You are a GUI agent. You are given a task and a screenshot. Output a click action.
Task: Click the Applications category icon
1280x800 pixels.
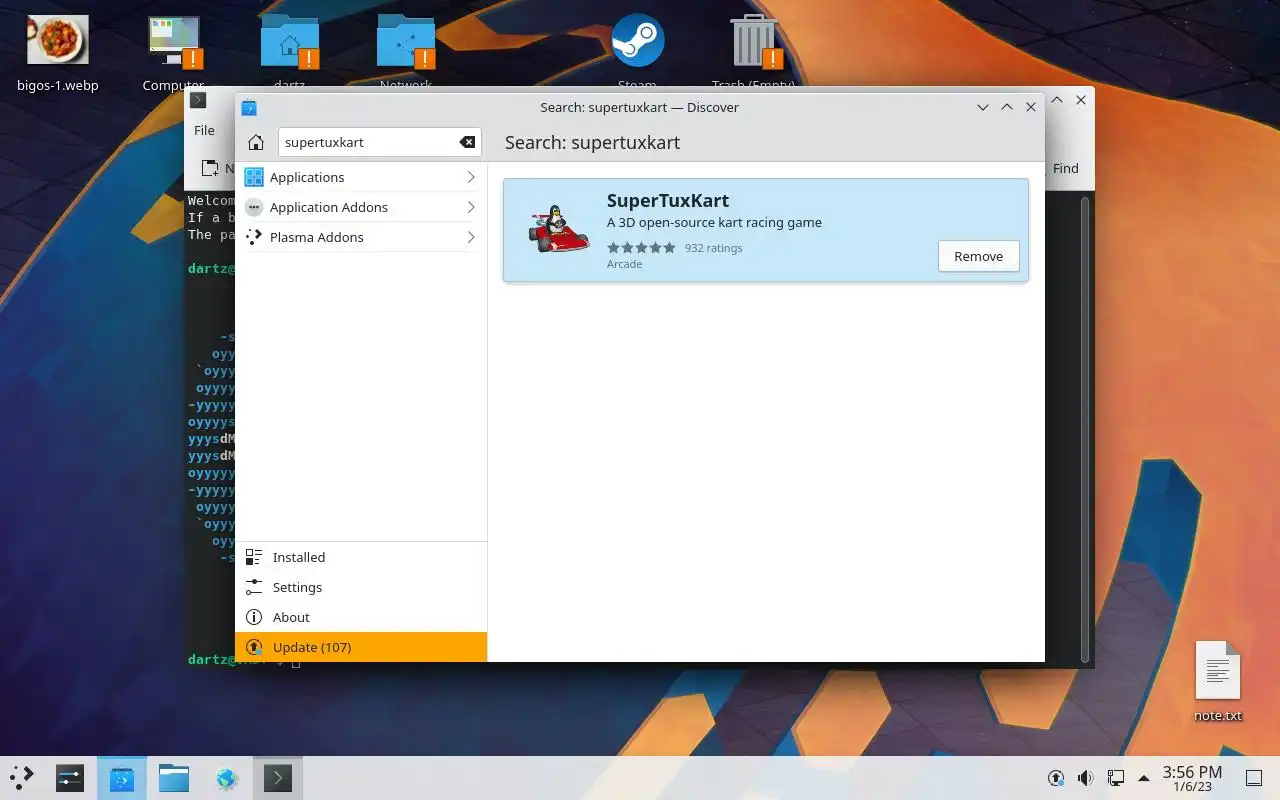tap(254, 177)
